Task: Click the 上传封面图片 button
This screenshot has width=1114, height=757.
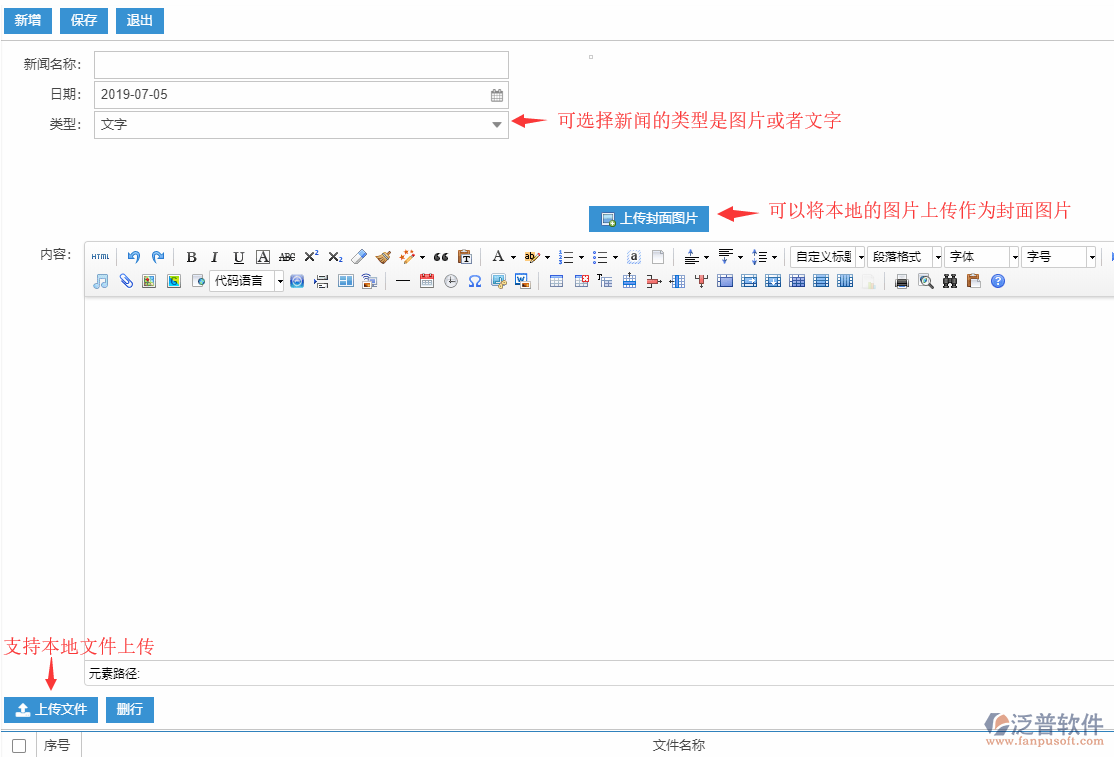Action: [648, 218]
